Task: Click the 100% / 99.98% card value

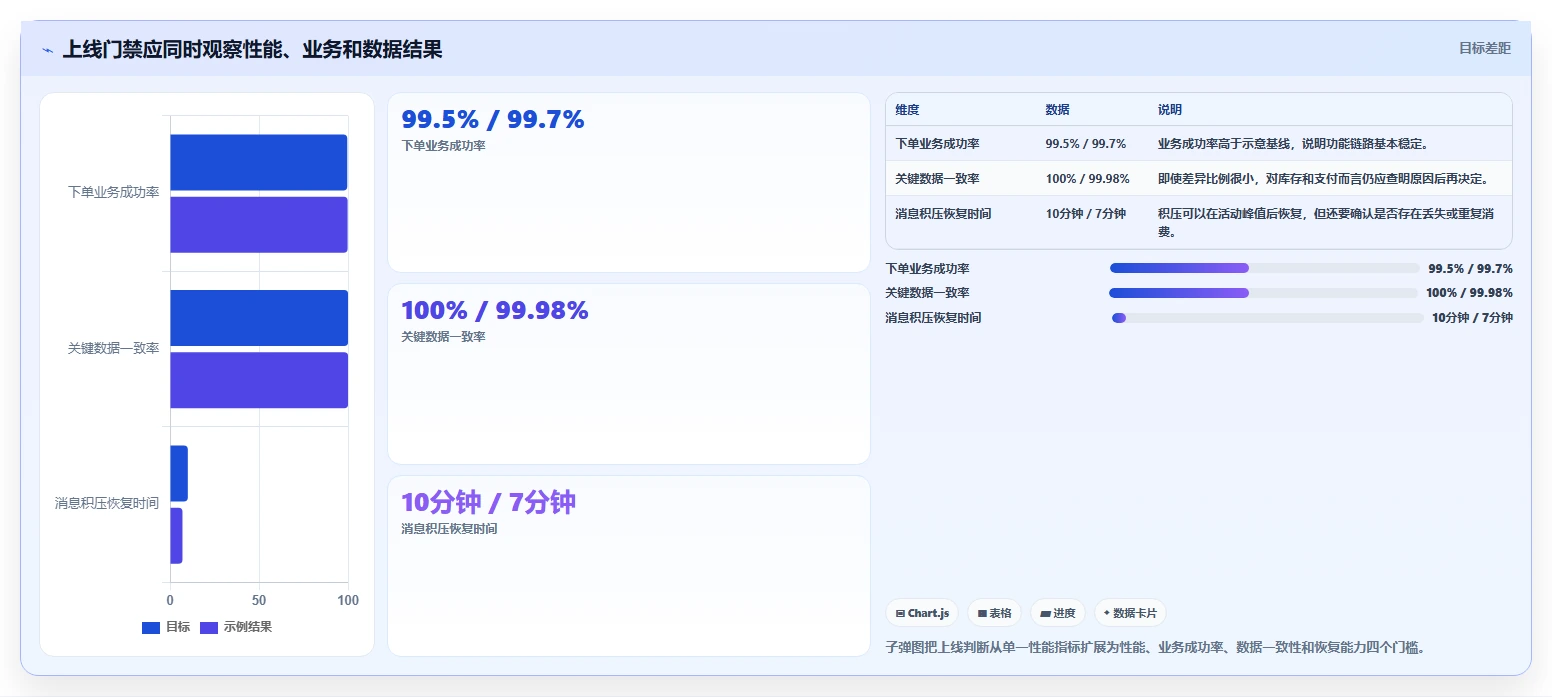Action: click(495, 311)
